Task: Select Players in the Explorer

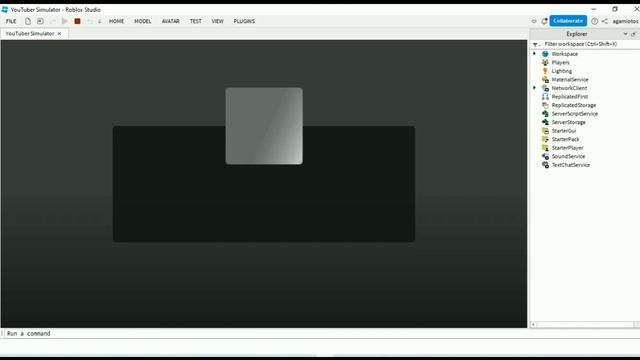Action: (x=560, y=62)
